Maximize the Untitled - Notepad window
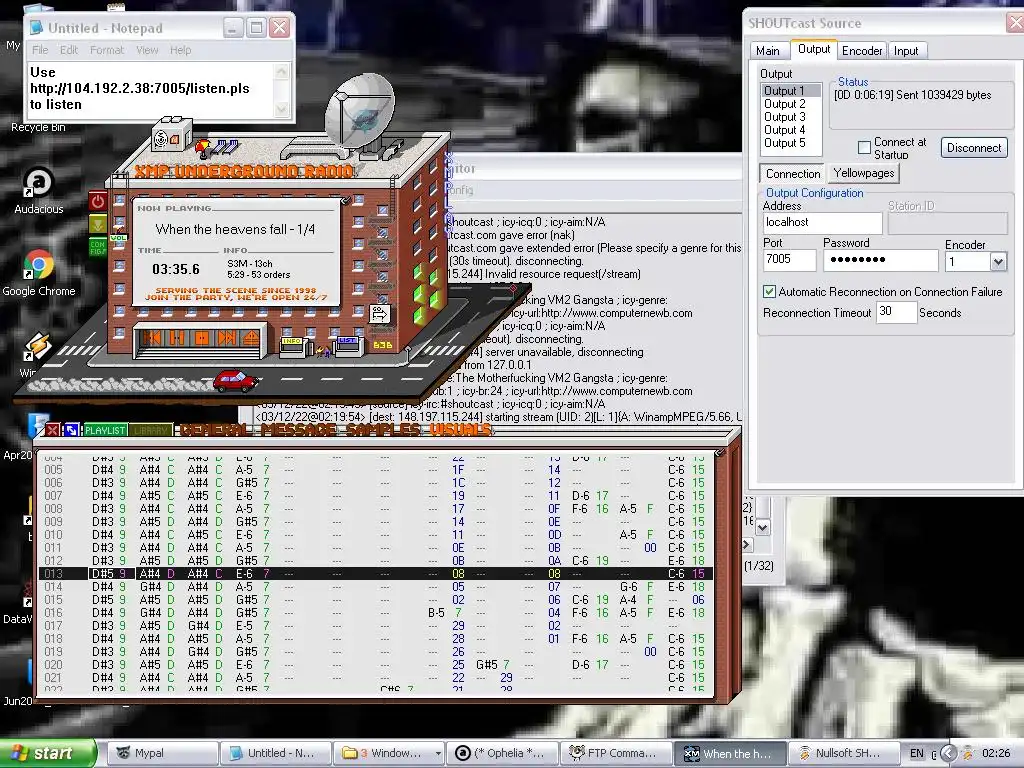1024x768 pixels. click(x=256, y=27)
